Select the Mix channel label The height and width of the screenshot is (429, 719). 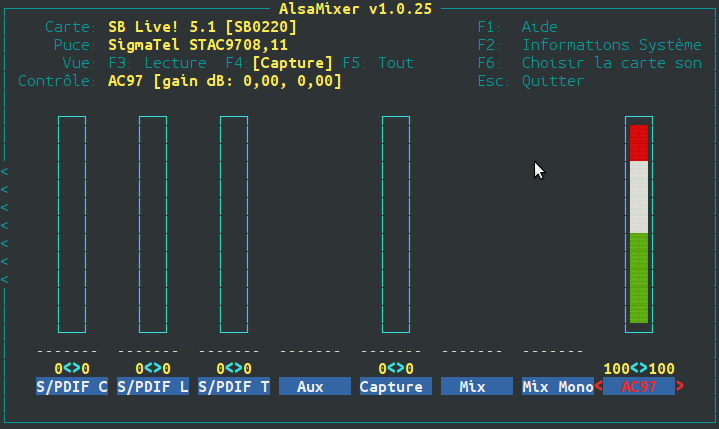click(x=477, y=386)
